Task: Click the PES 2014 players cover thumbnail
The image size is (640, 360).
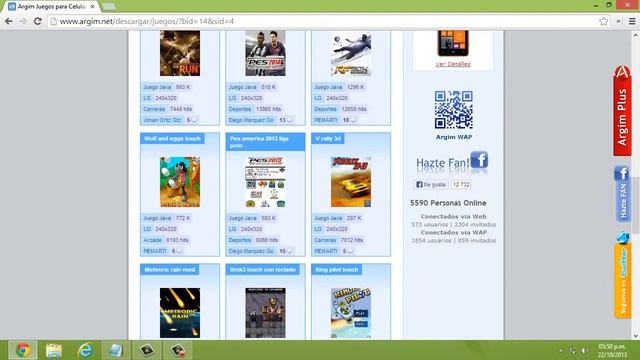Action: [x=265, y=53]
